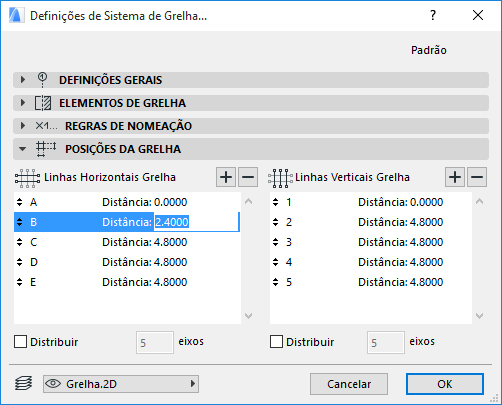
Task: Select horizontal line A row handle
Action: pos(20,202)
